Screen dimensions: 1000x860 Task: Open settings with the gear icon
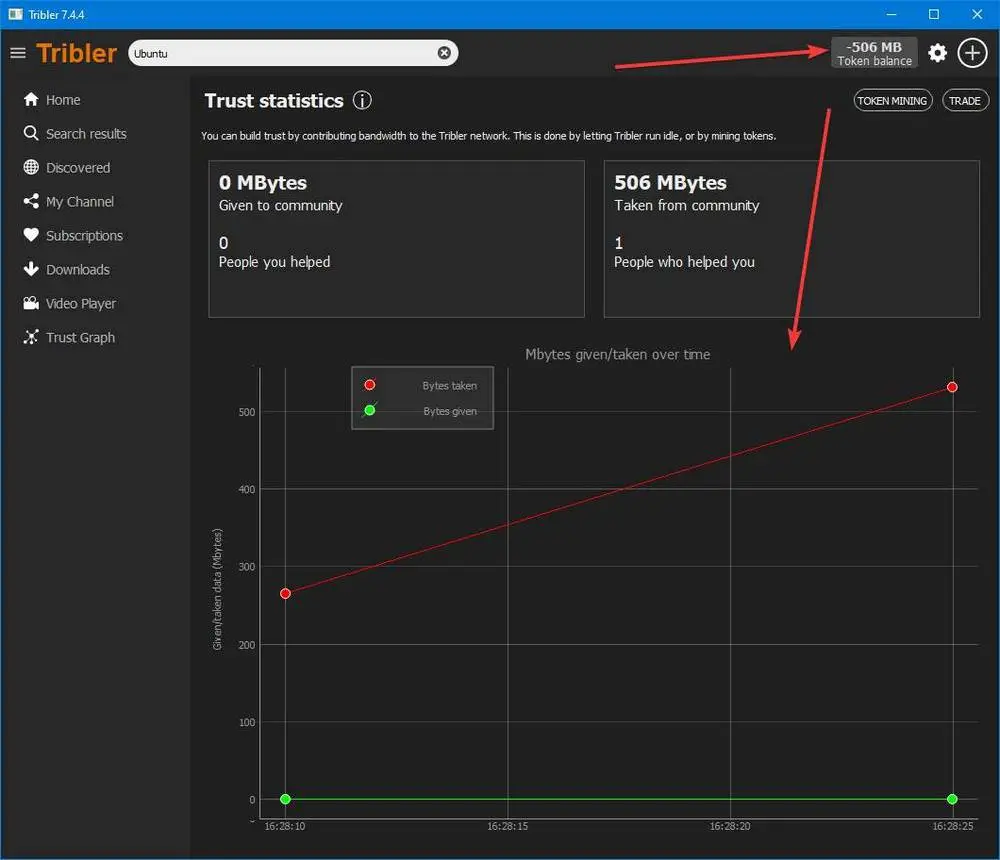point(937,53)
